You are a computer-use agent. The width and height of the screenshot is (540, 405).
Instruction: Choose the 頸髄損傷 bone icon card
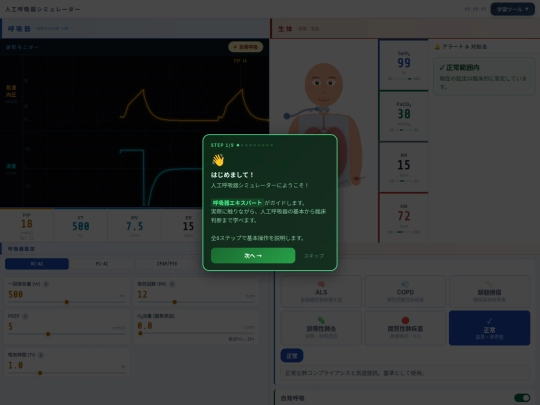click(x=489, y=291)
